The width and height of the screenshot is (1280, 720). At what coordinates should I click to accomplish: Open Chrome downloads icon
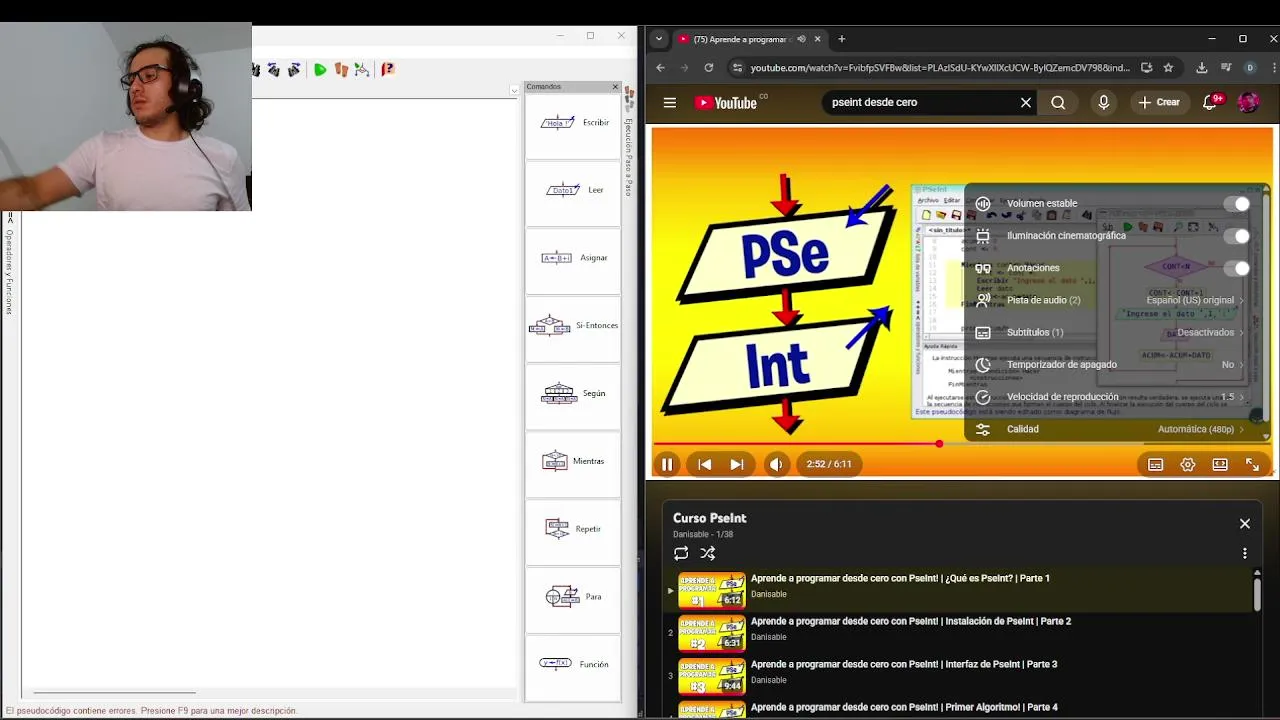click(x=1201, y=68)
